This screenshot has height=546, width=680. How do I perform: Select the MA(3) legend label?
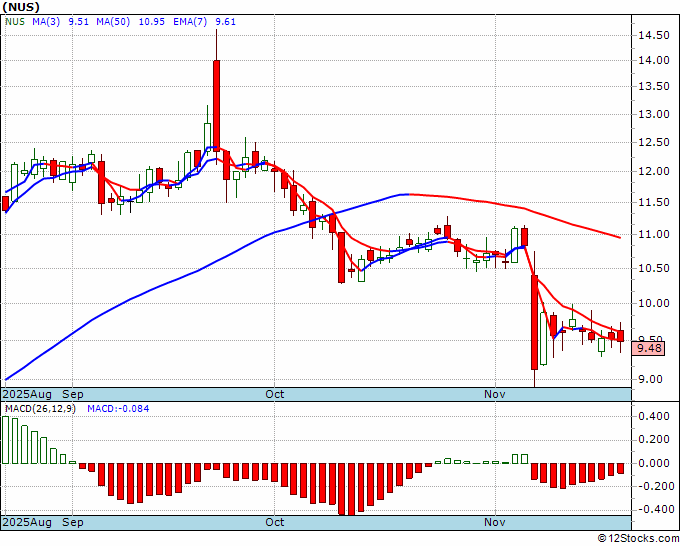click(46, 22)
